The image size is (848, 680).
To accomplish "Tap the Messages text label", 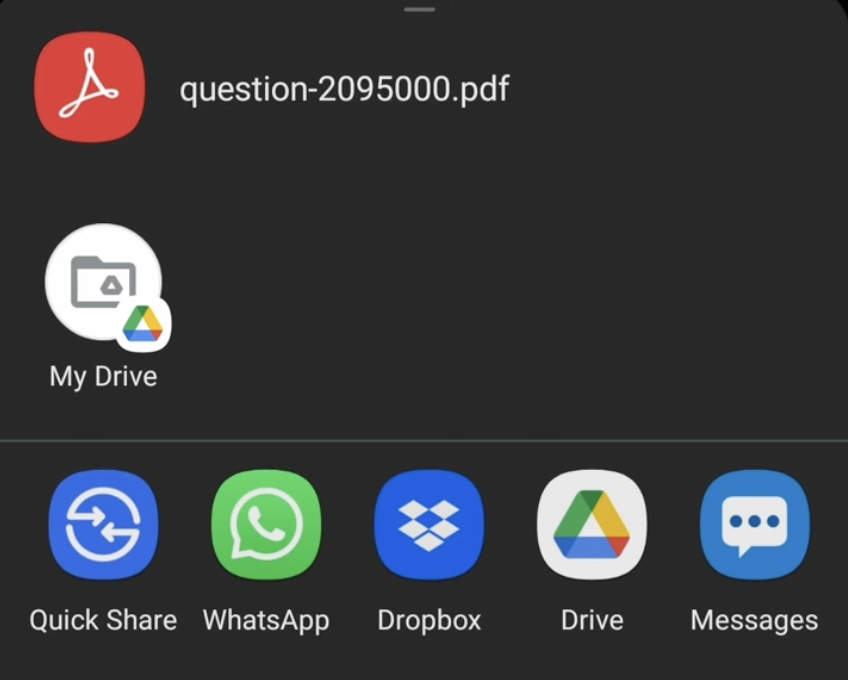I will click(755, 620).
